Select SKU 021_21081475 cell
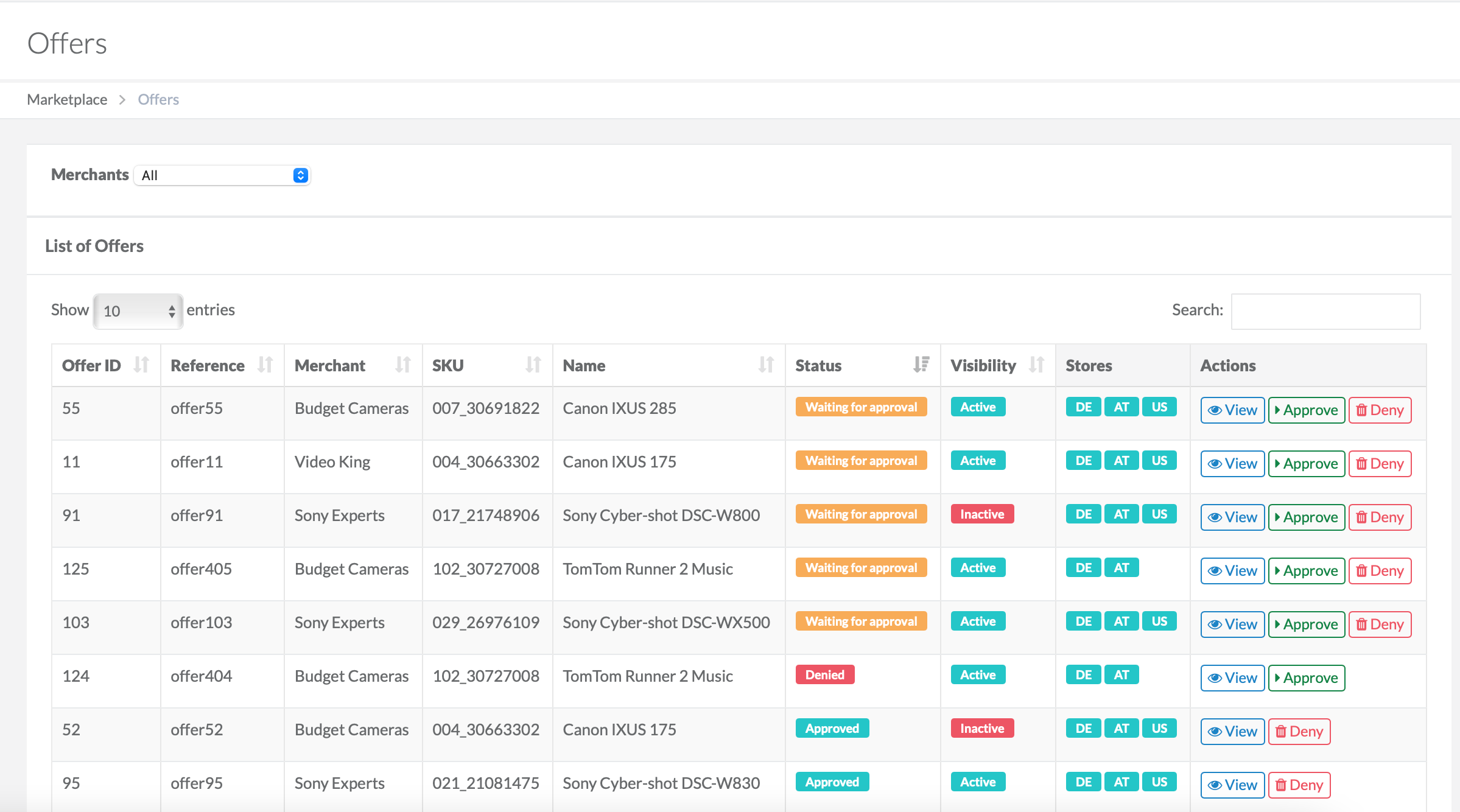 (x=487, y=786)
